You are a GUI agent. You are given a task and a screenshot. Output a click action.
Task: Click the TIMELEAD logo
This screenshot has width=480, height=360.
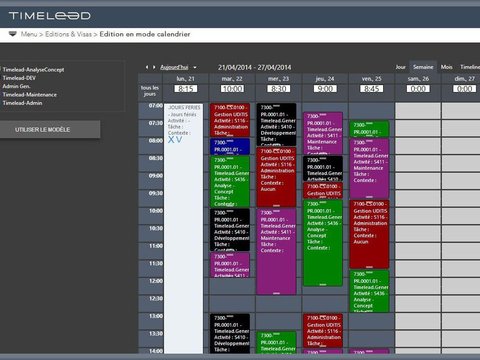(50, 16)
